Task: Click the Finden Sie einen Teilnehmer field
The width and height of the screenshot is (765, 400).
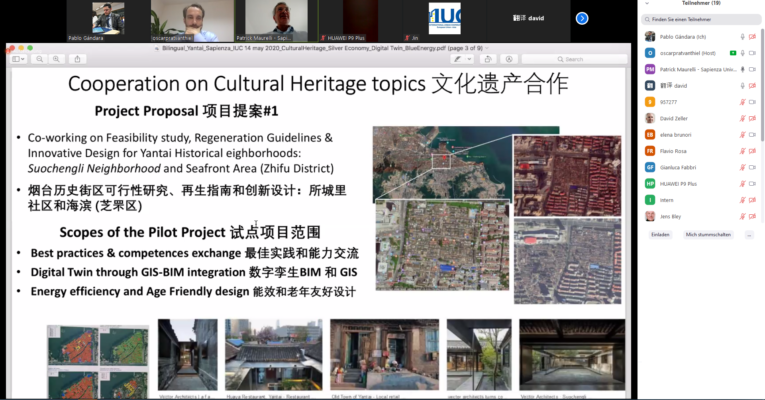Action: point(701,20)
